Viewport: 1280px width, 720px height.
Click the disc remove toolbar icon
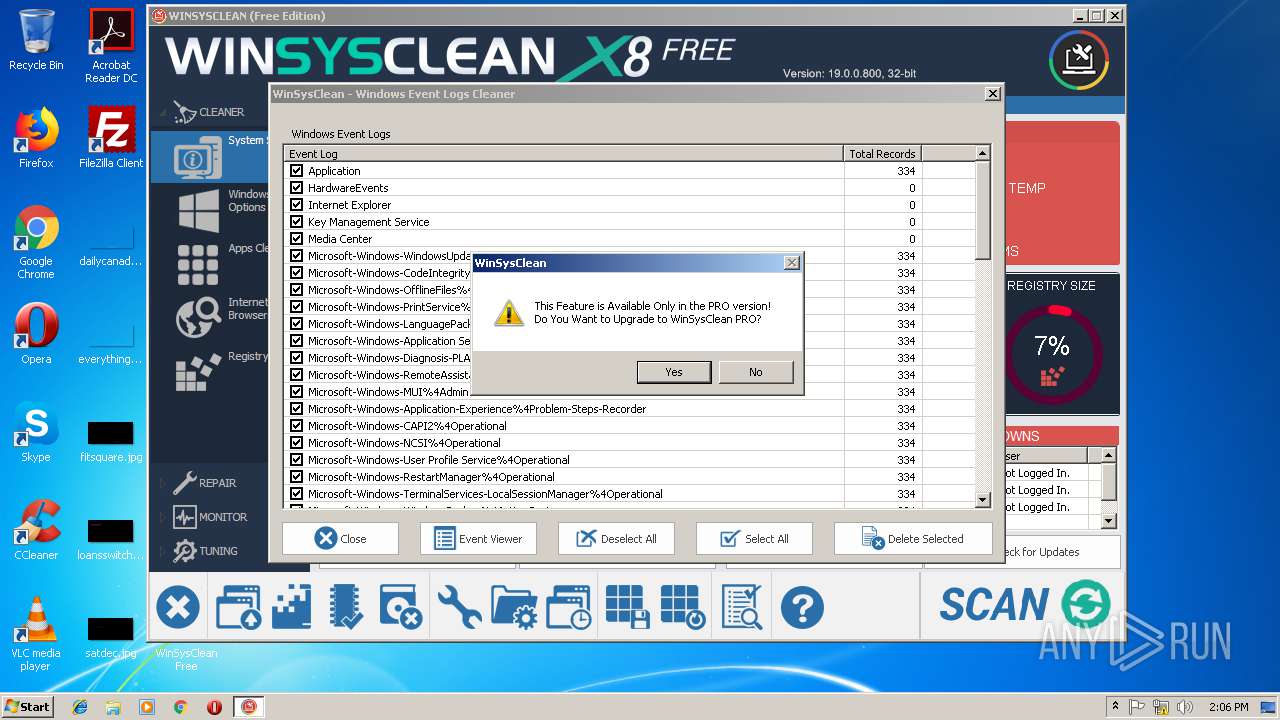(401, 607)
